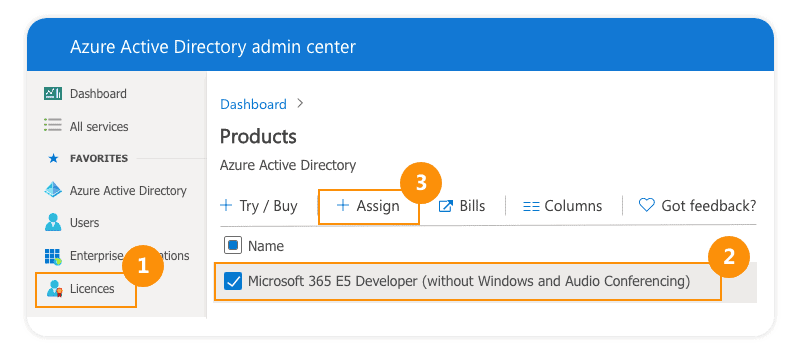Click the Azure Active Directory admin center title
800x362 pixels.
(x=213, y=47)
